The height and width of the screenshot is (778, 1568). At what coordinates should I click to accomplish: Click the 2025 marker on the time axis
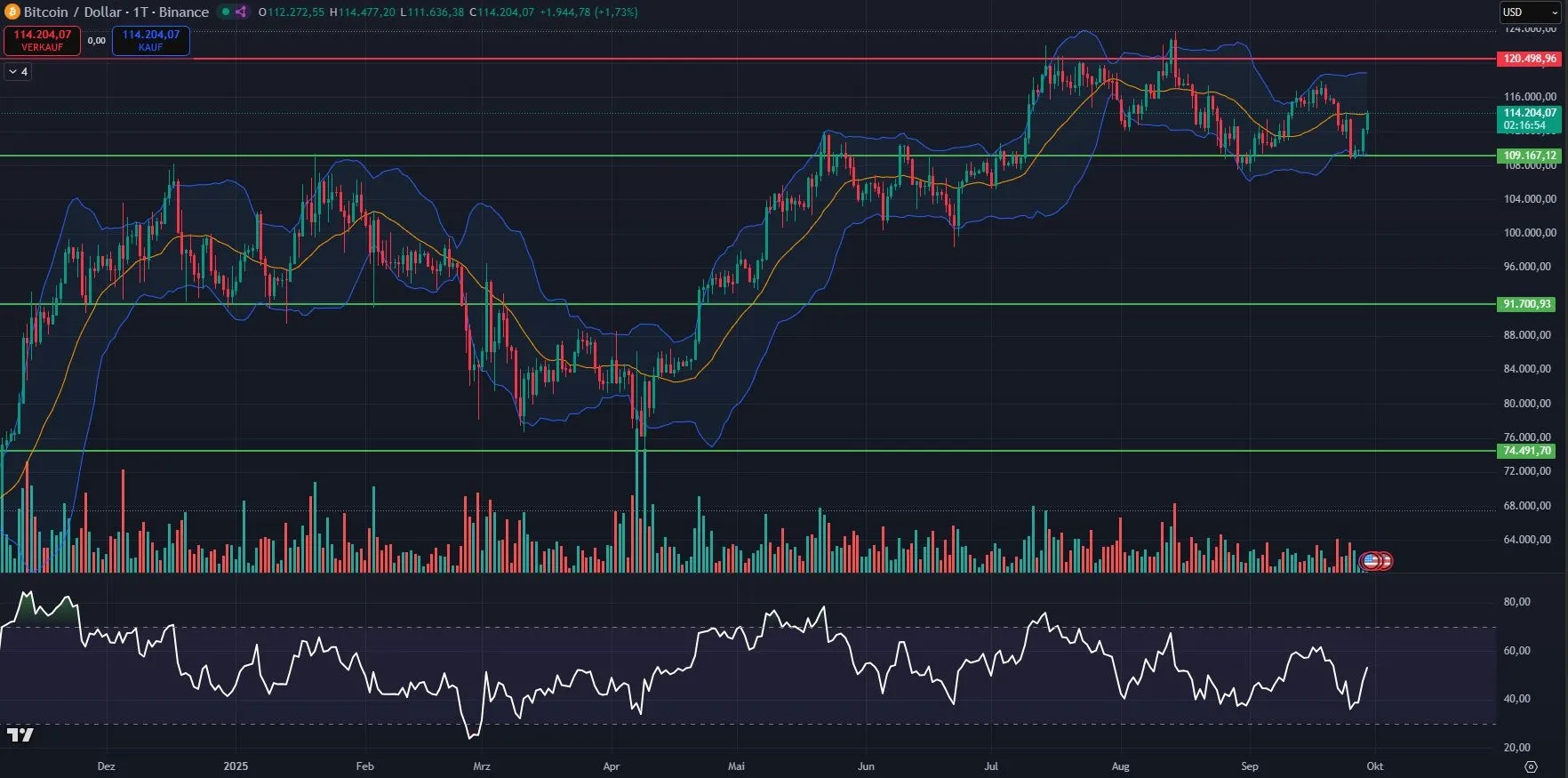click(236, 766)
